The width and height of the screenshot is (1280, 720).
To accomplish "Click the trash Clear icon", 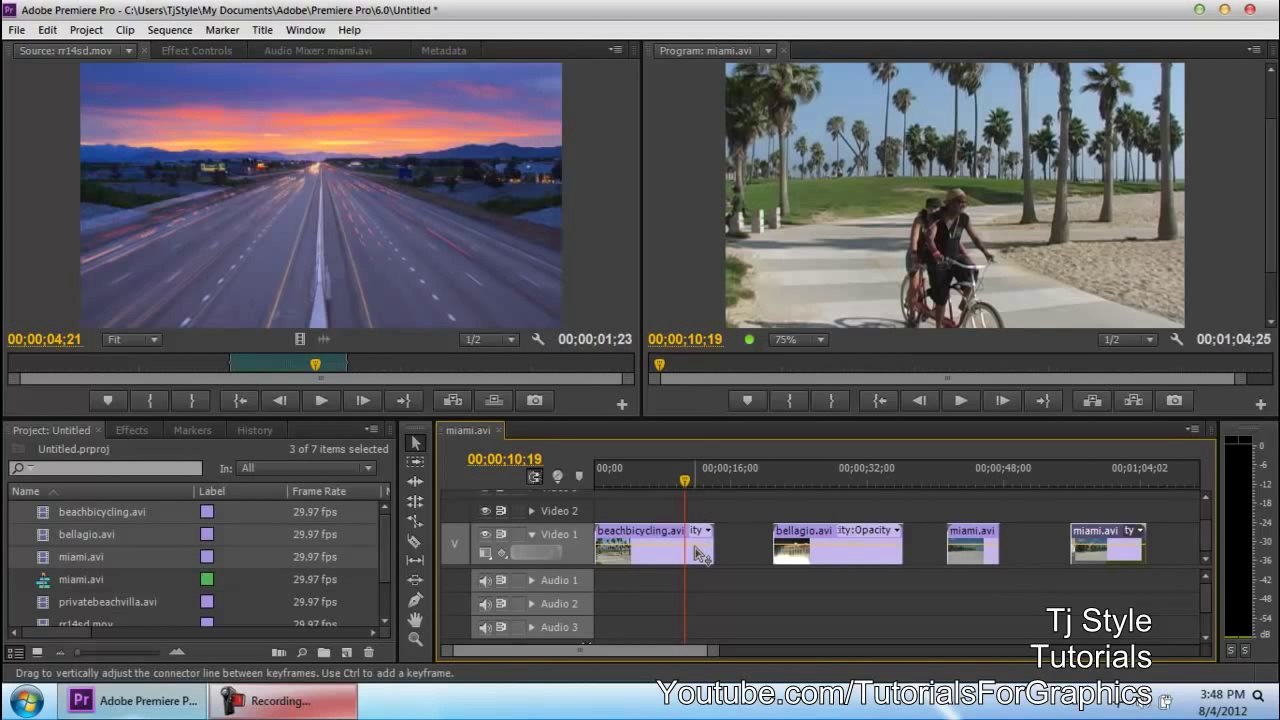I will [x=368, y=653].
